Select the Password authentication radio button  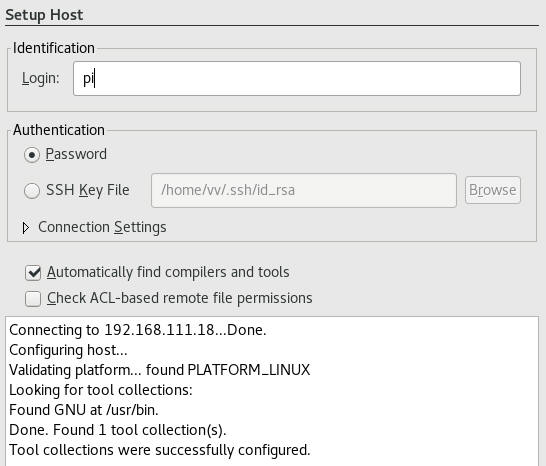click(x=32, y=155)
